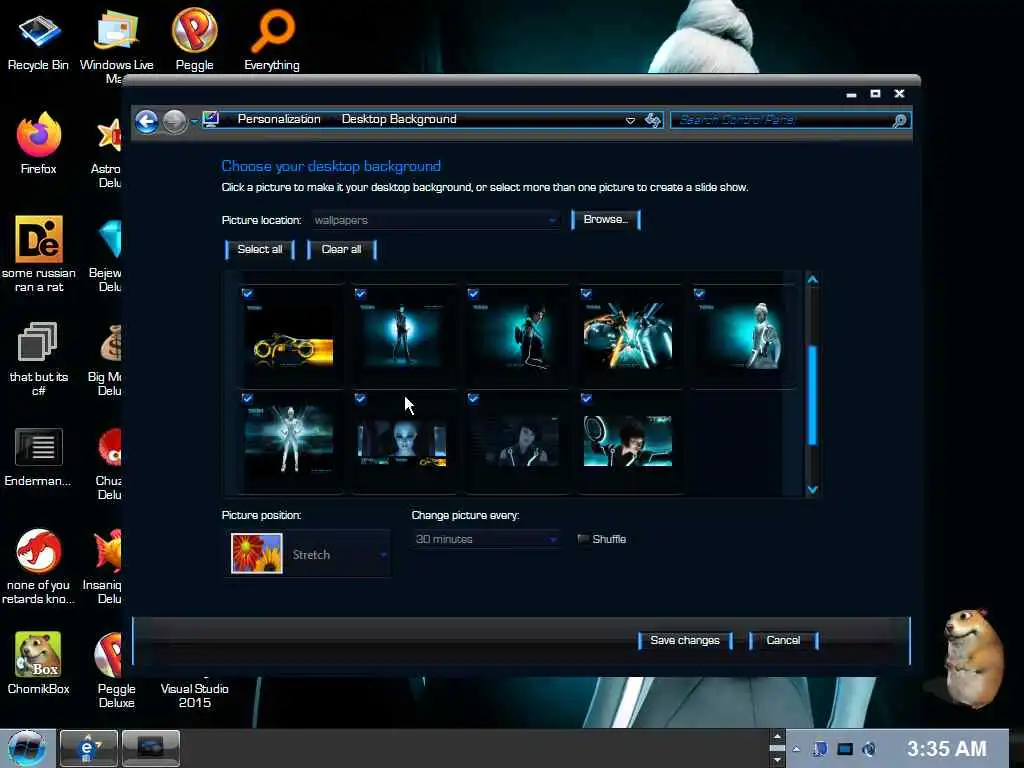
Task: Open the Everything search desktop icon
Action: pyautogui.click(x=272, y=39)
